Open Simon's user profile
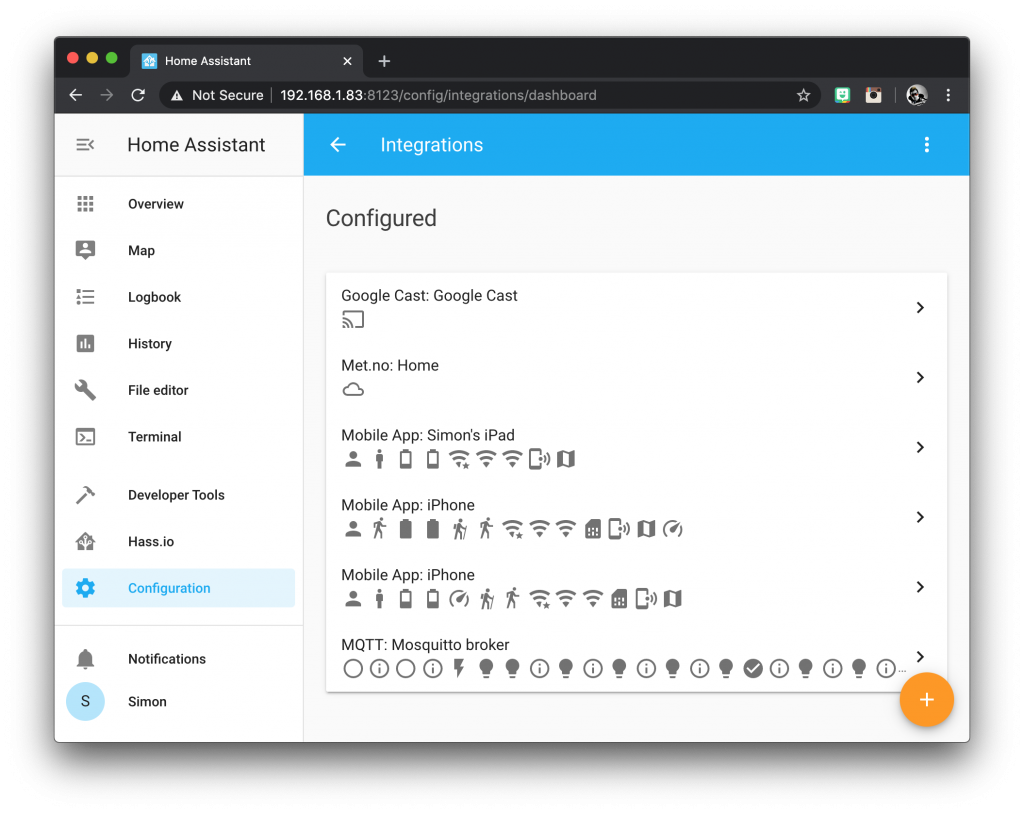The width and height of the screenshot is (1024, 814). click(146, 702)
